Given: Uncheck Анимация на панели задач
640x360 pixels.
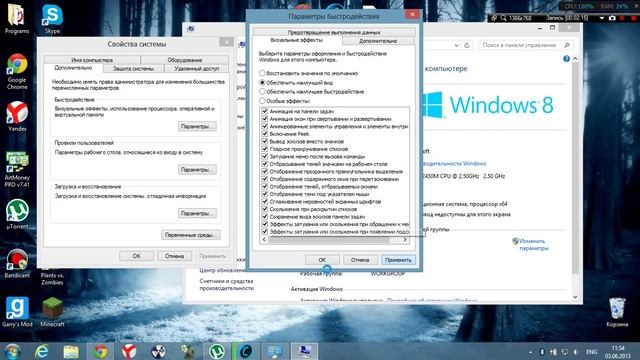Looking at the screenshot, I should [x=264, y=111].
